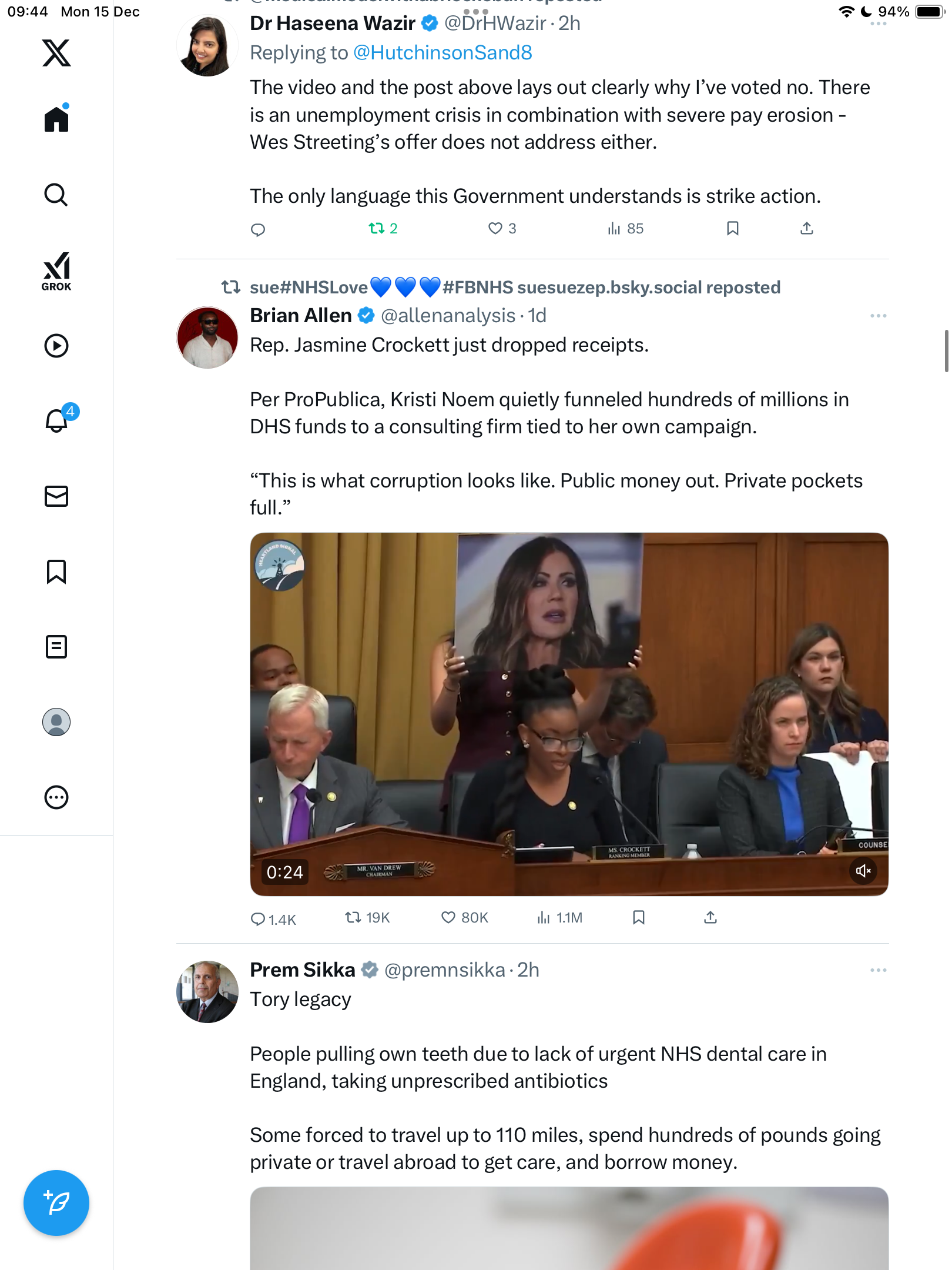The width and height of the screenshot is (952, 1270).
Task: Like Brian Allen's post
Action: point(448,917)
